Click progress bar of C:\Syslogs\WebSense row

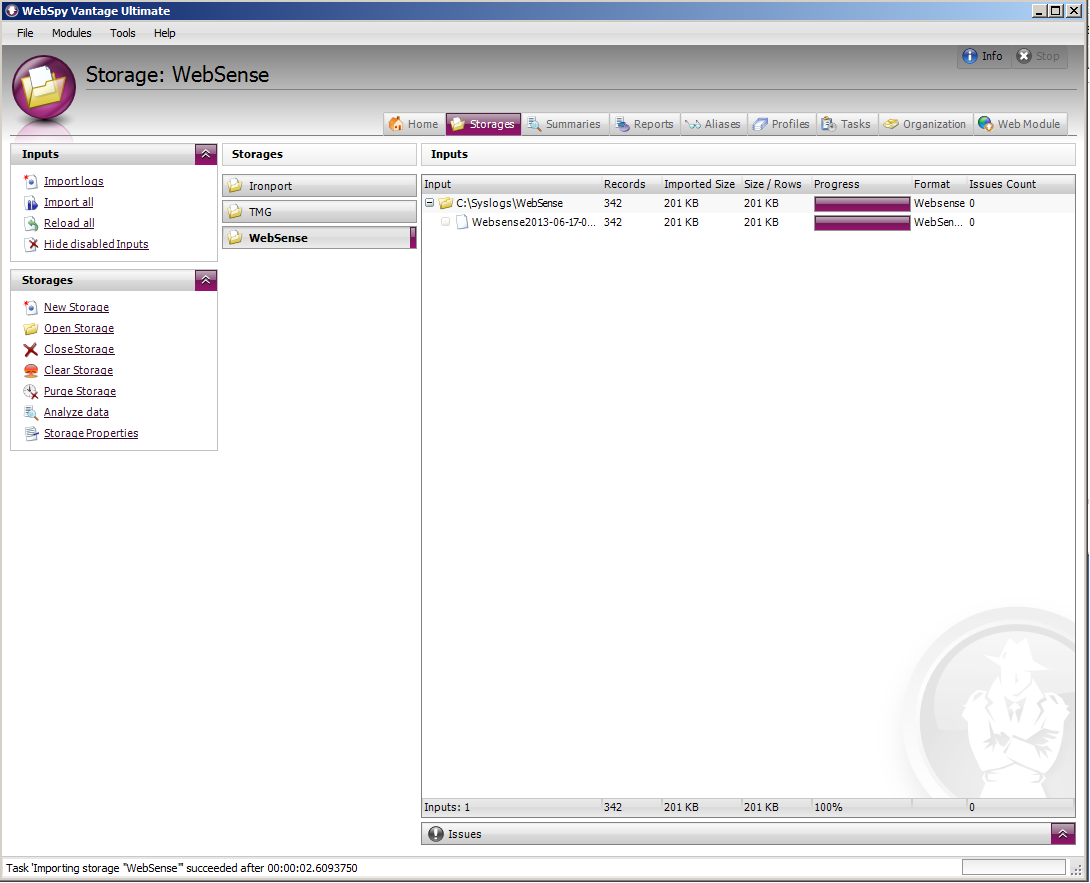862,203
